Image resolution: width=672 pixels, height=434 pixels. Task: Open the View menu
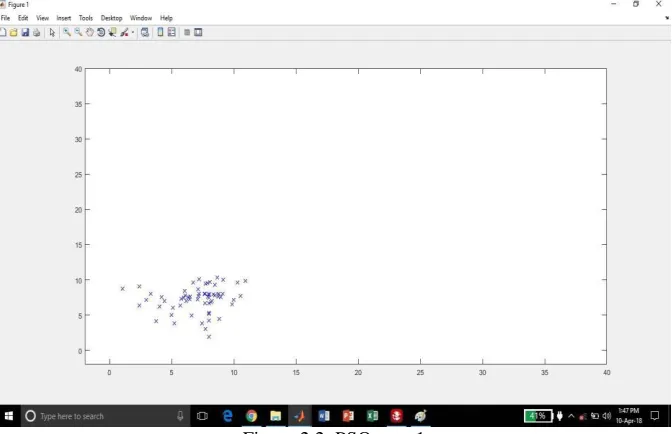coord(42,18)
